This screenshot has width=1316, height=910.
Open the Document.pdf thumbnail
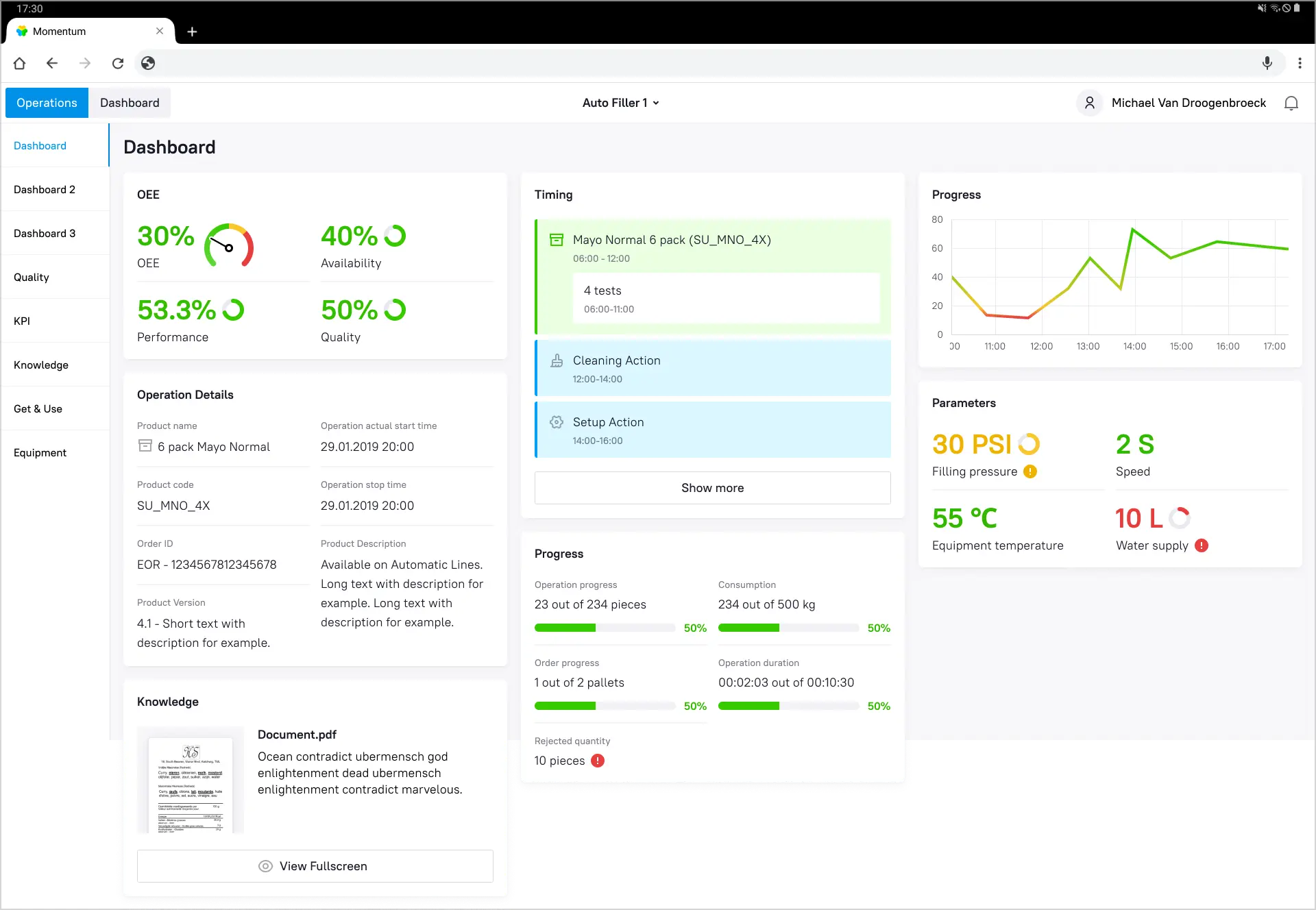point(191,780)
